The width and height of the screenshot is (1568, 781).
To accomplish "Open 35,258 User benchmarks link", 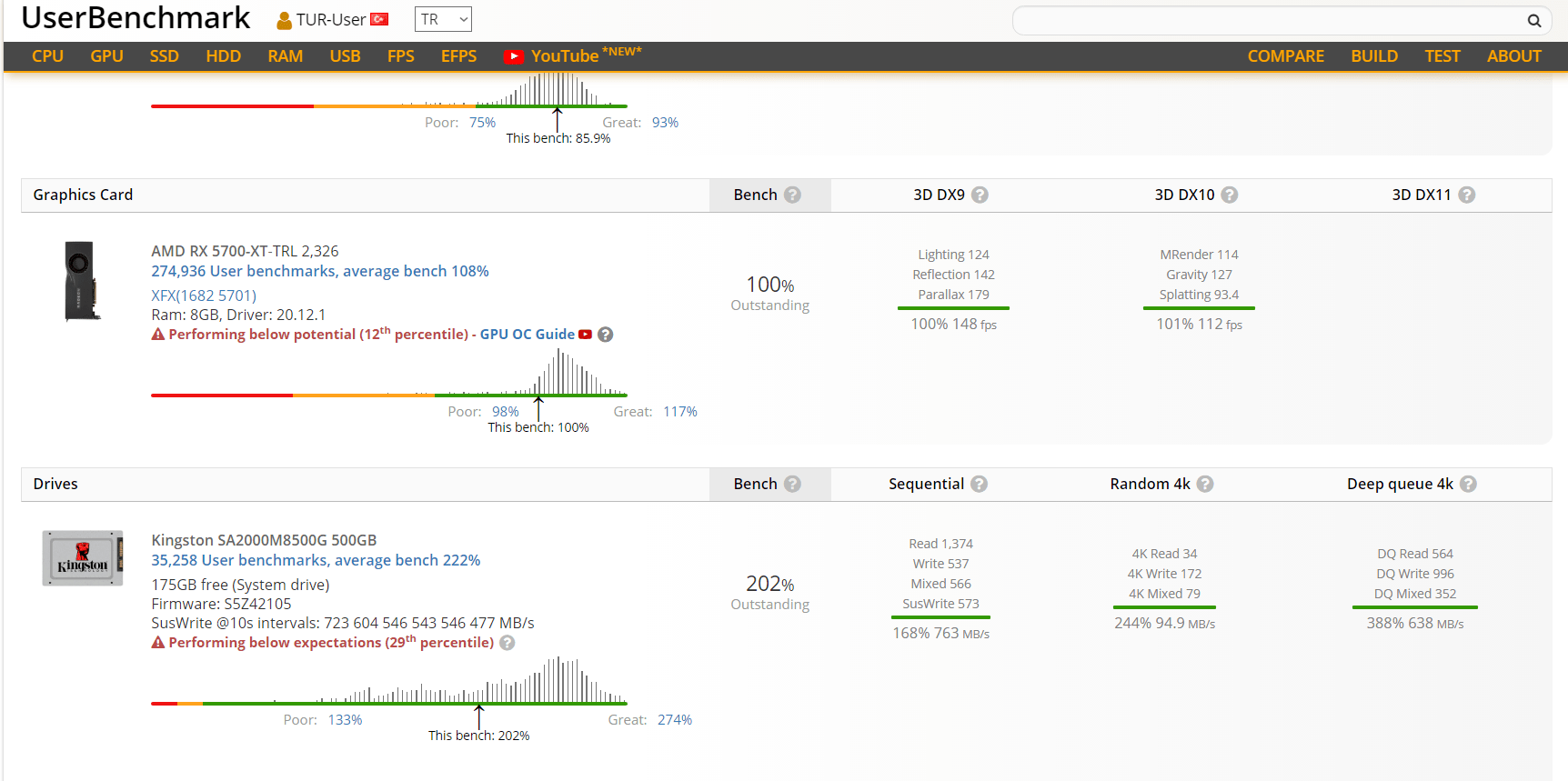I will click(316, 560).
